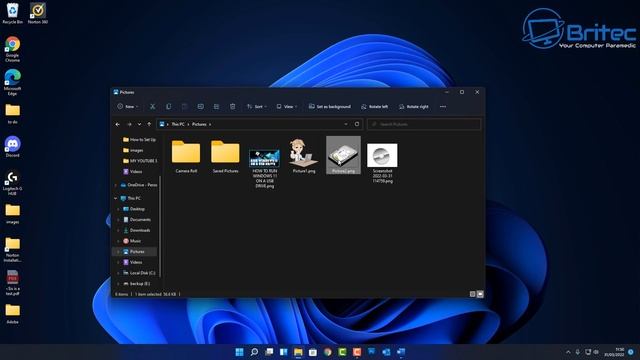
Task: Select Picture2.png hard drive thumbnail
Action: (x=343, y=155)
